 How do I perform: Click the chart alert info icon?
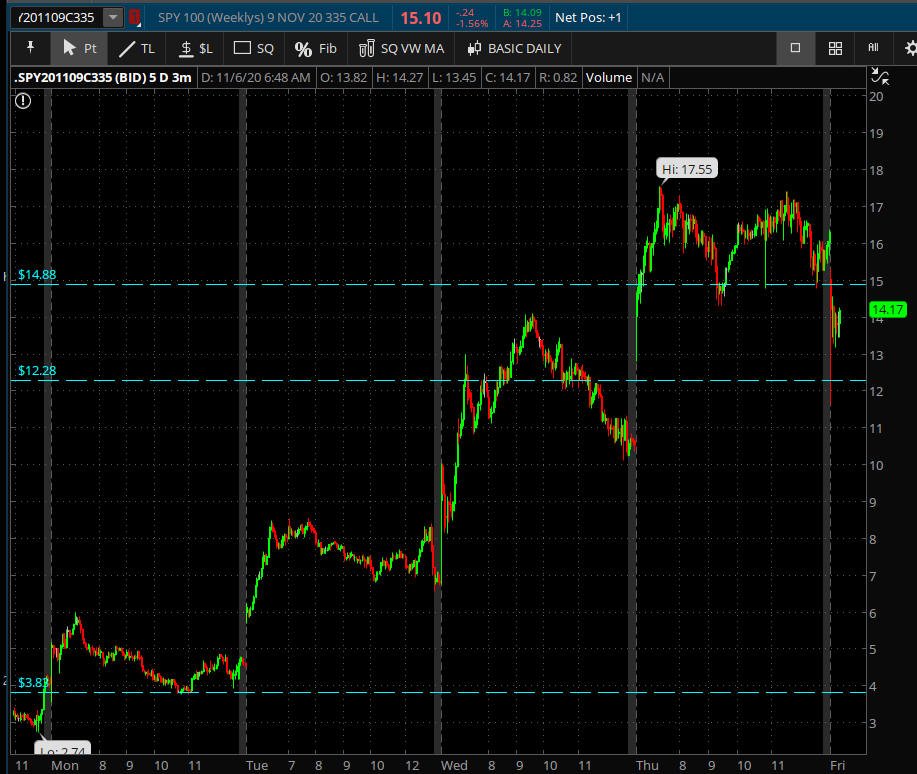pyautogui.click(x=23, y=100)
